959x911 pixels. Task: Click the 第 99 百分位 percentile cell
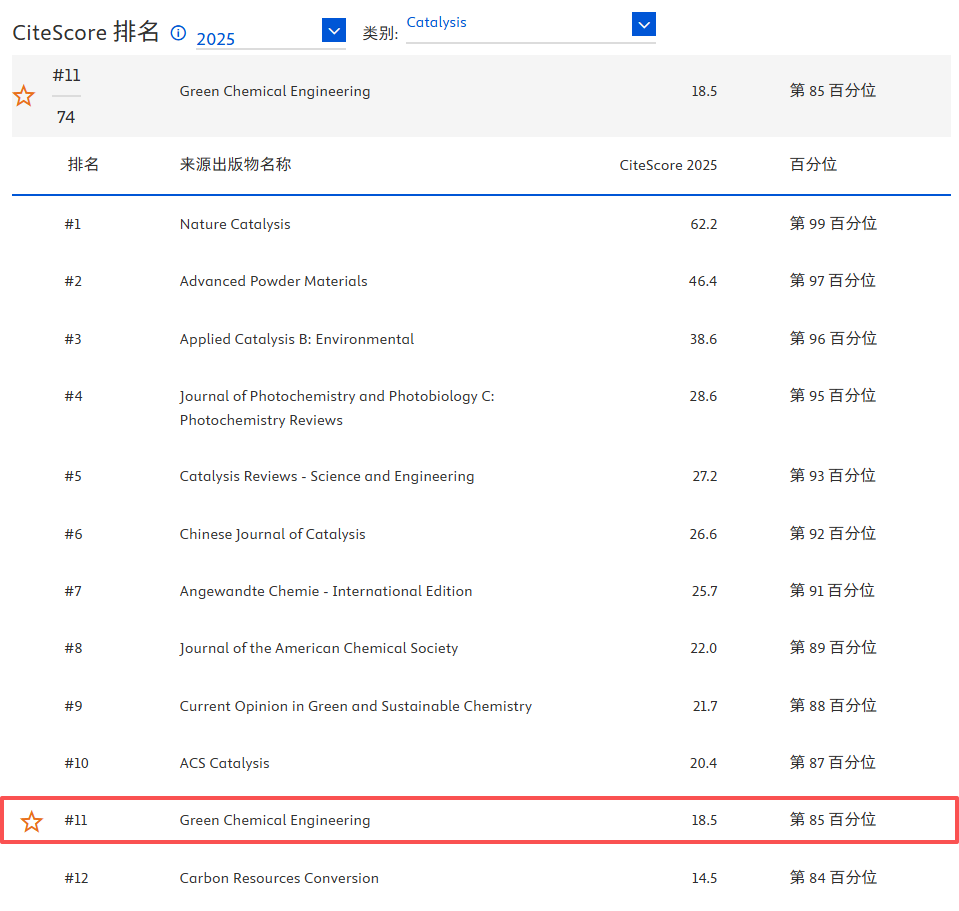click(833, 224)
